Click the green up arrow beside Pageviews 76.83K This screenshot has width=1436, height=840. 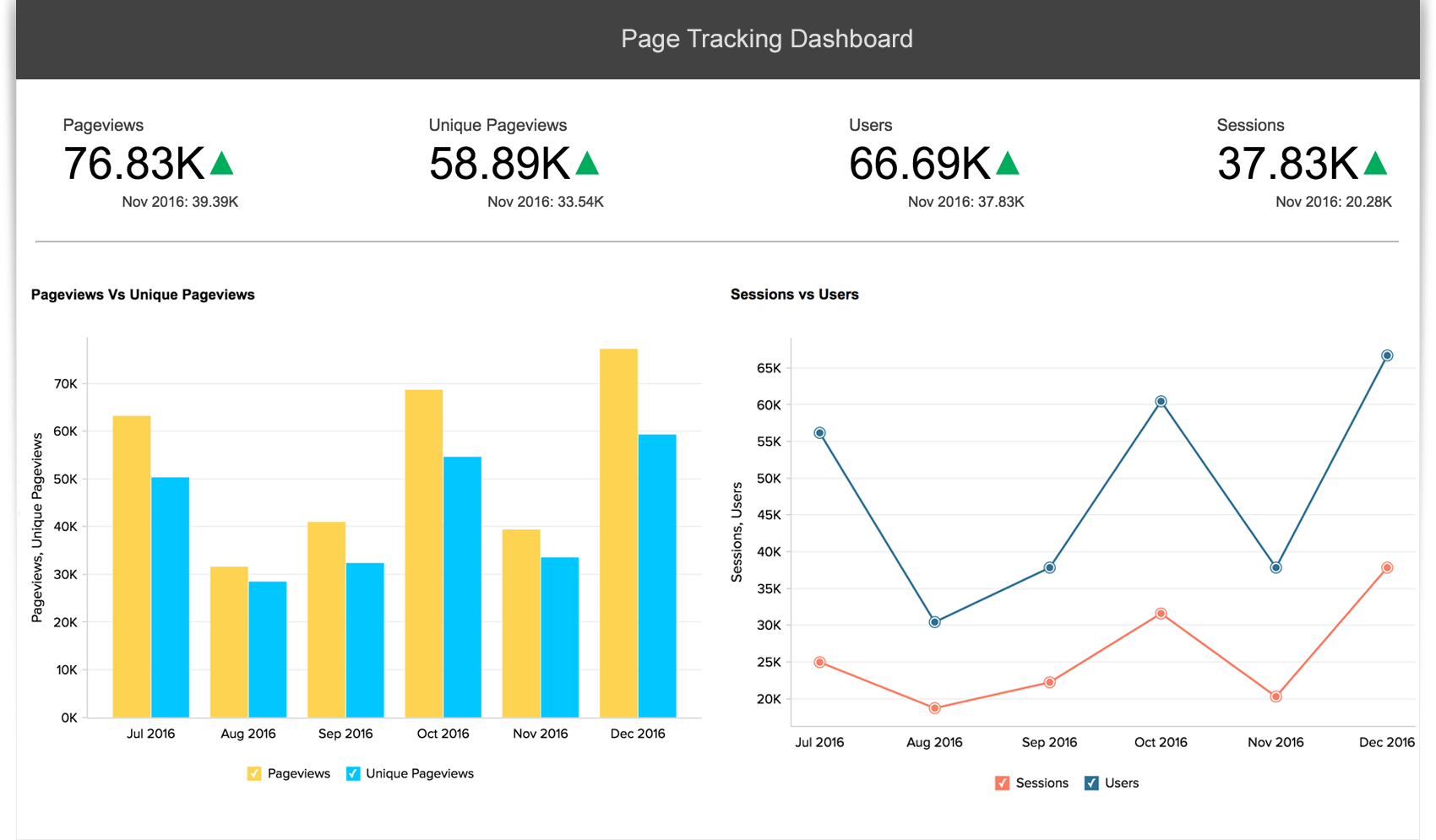coord(221,164)
